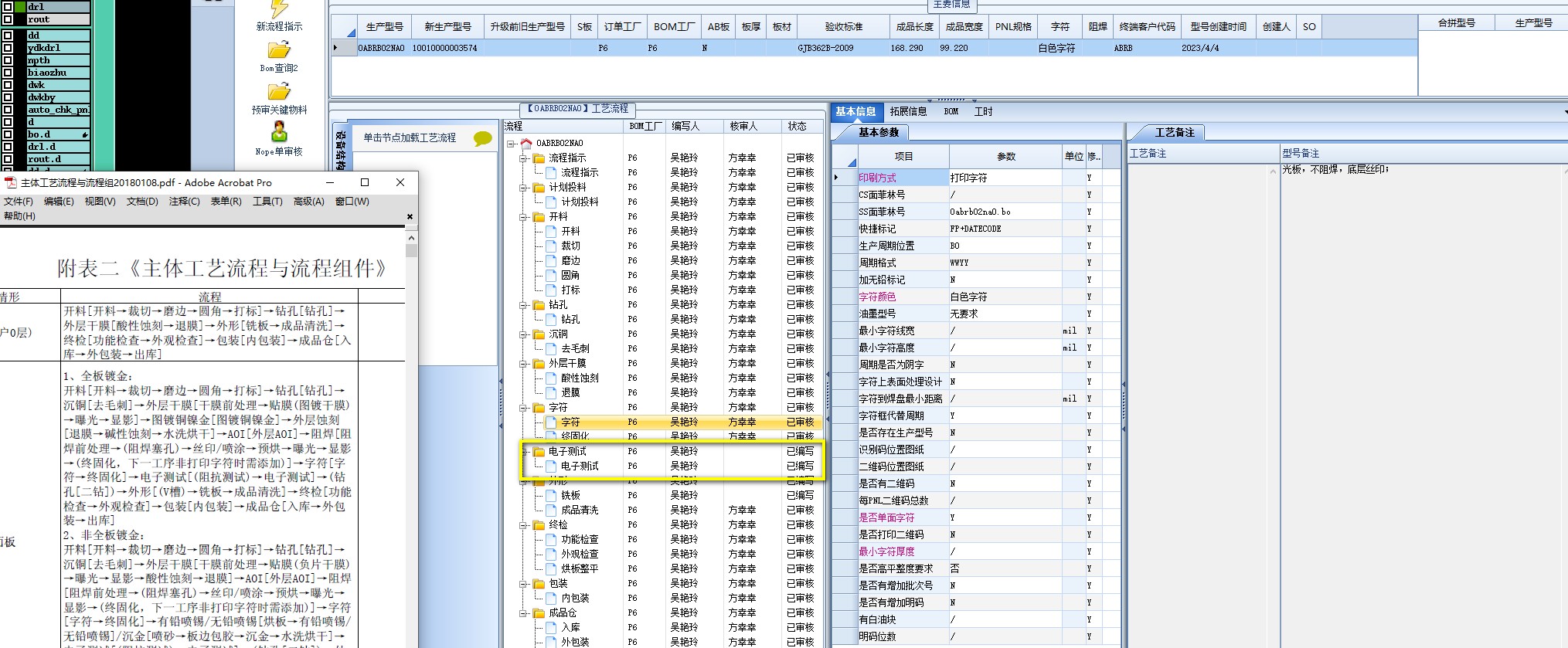Toggle the checkbox for layer npth
This screenshot has width=1568, height=648.
(x=8, y=59)
